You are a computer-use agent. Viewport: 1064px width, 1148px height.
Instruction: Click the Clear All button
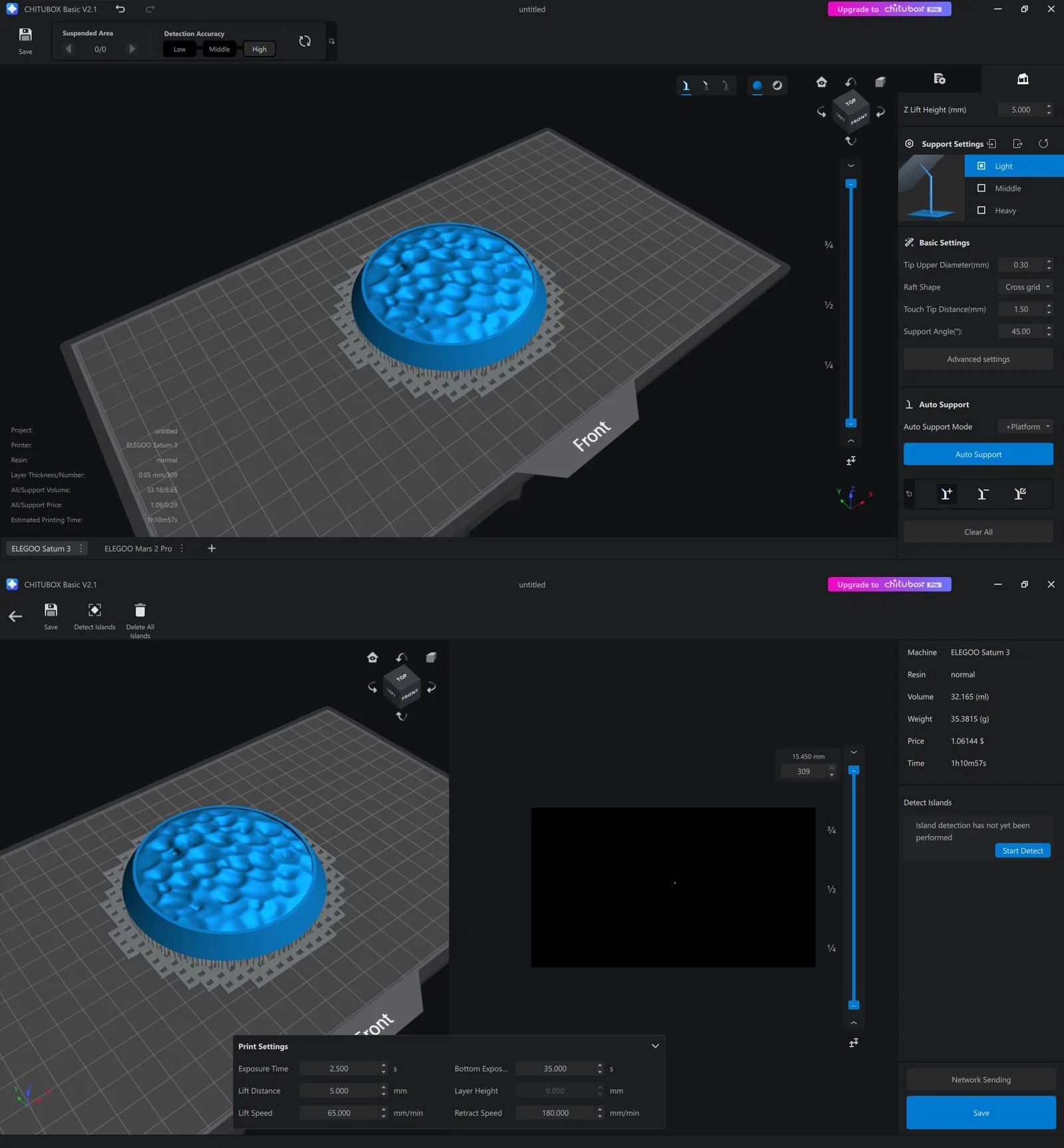point(978,532)
